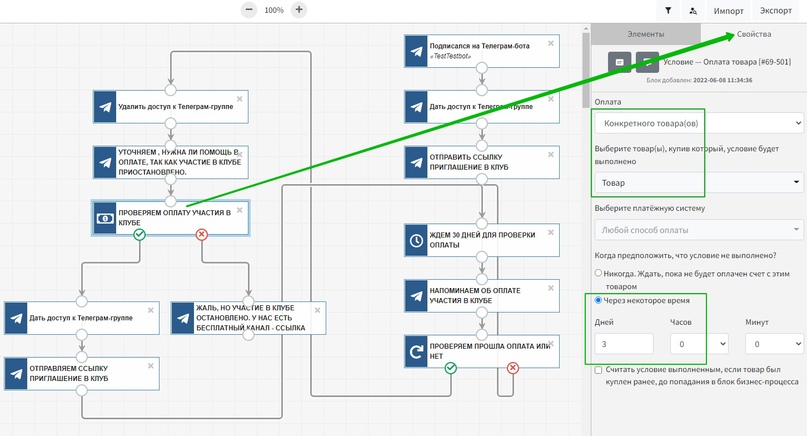
Task: Click the 'Экспорт' button
Action: pos(775,10)
